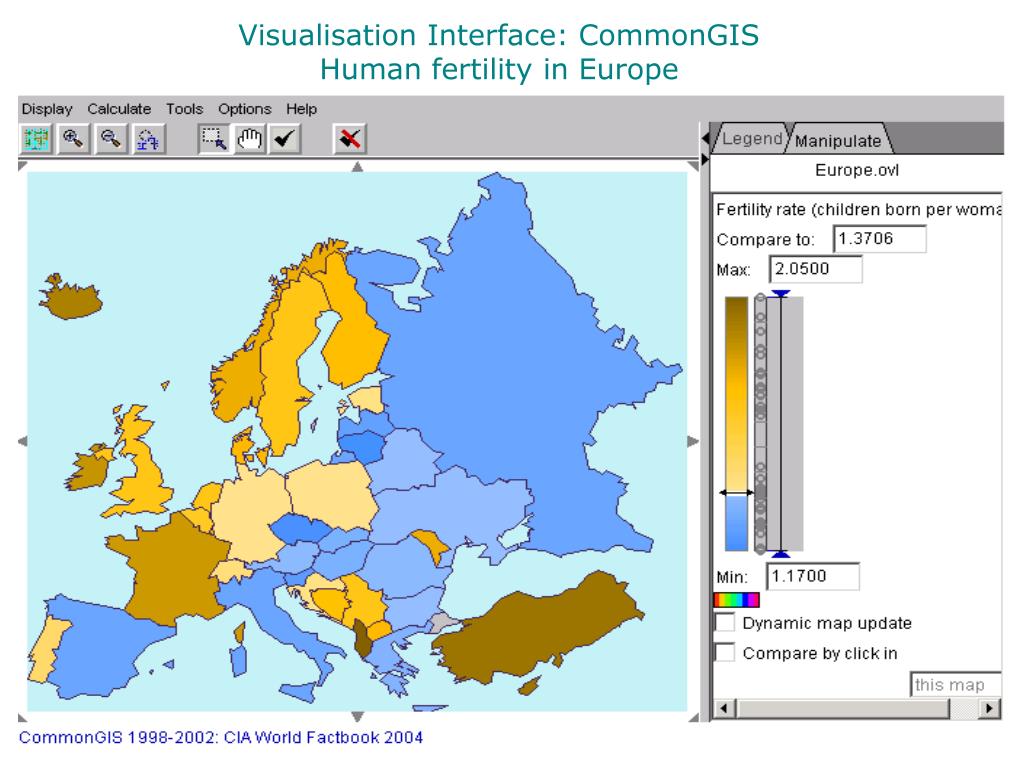Open the Display menu
Image resolution: width=1024 pixels, height=768 pixels.
pos(47,109)
